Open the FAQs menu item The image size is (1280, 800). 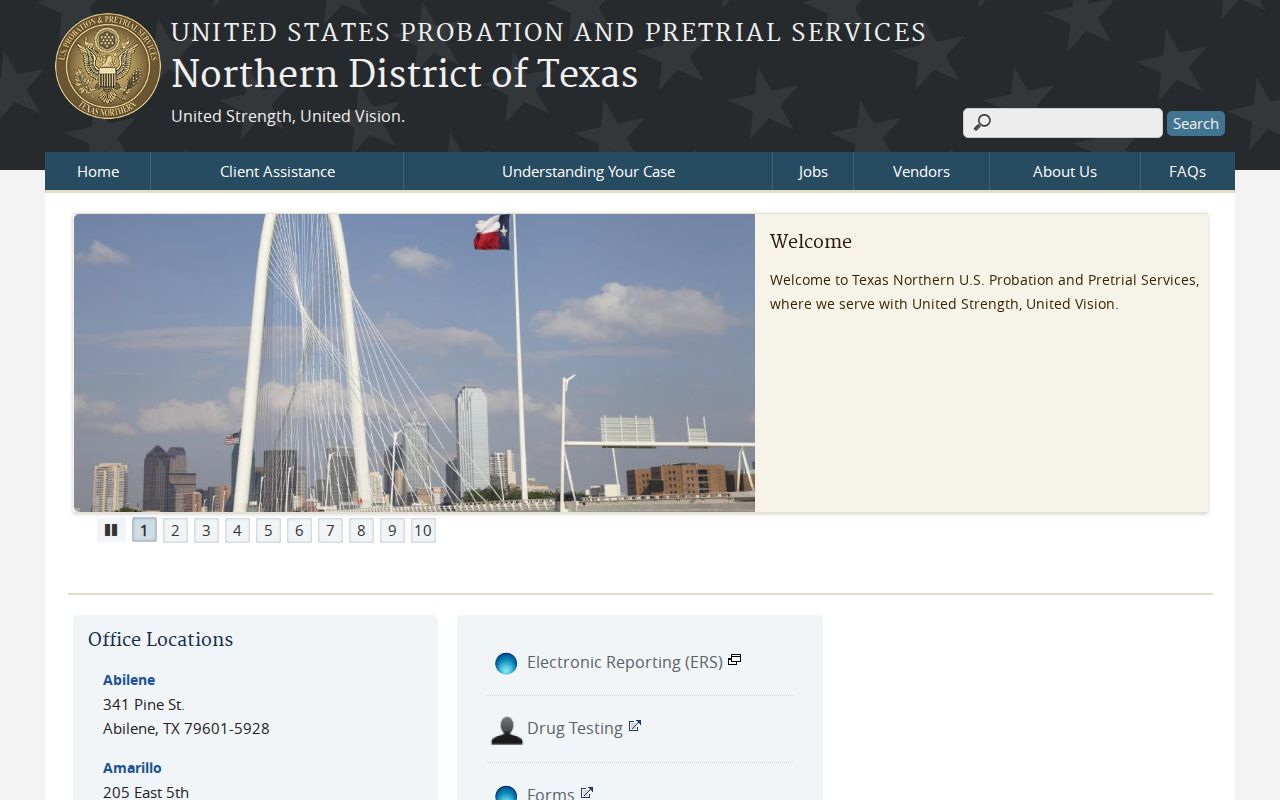pyautogui.click(x=1187, y=171)
